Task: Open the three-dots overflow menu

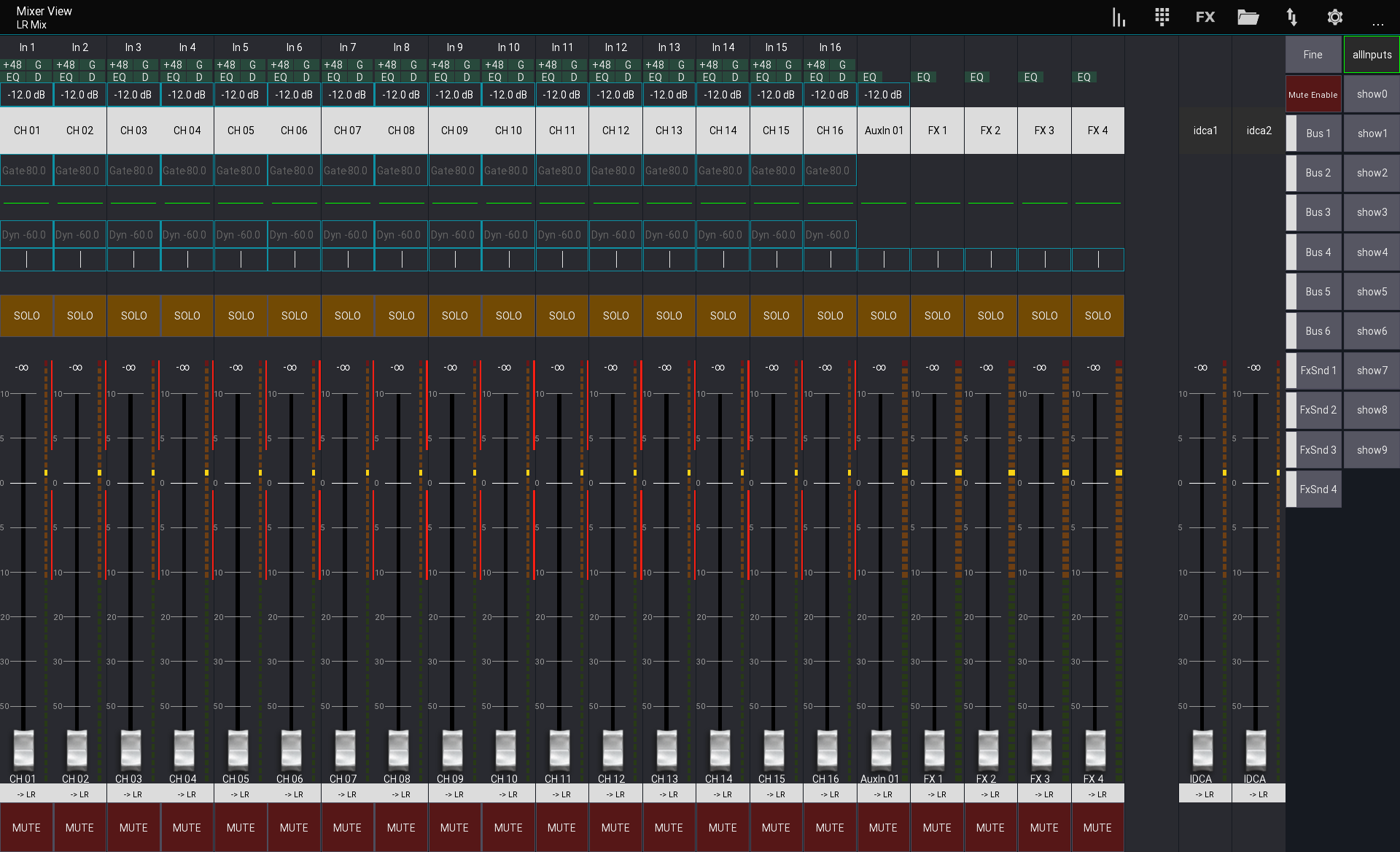Action: coord(1377,24)
